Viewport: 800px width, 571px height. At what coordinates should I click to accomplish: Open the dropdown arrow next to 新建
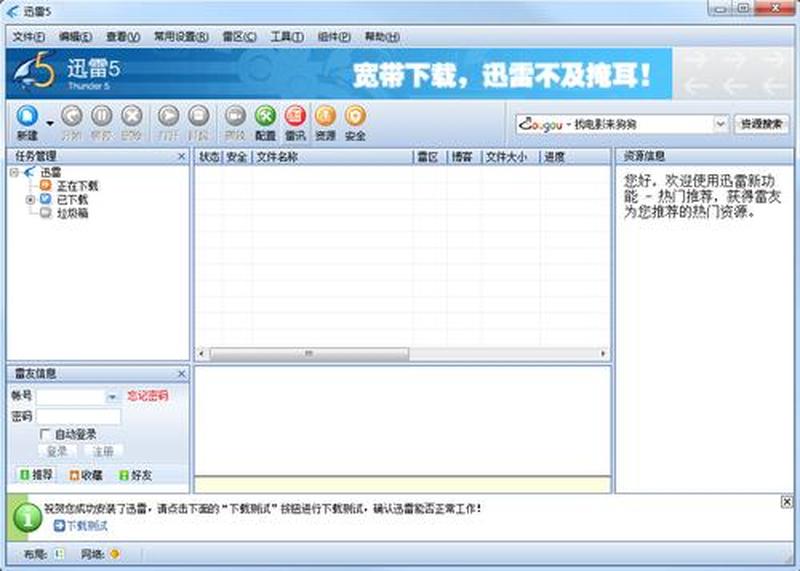coord(49,123)
